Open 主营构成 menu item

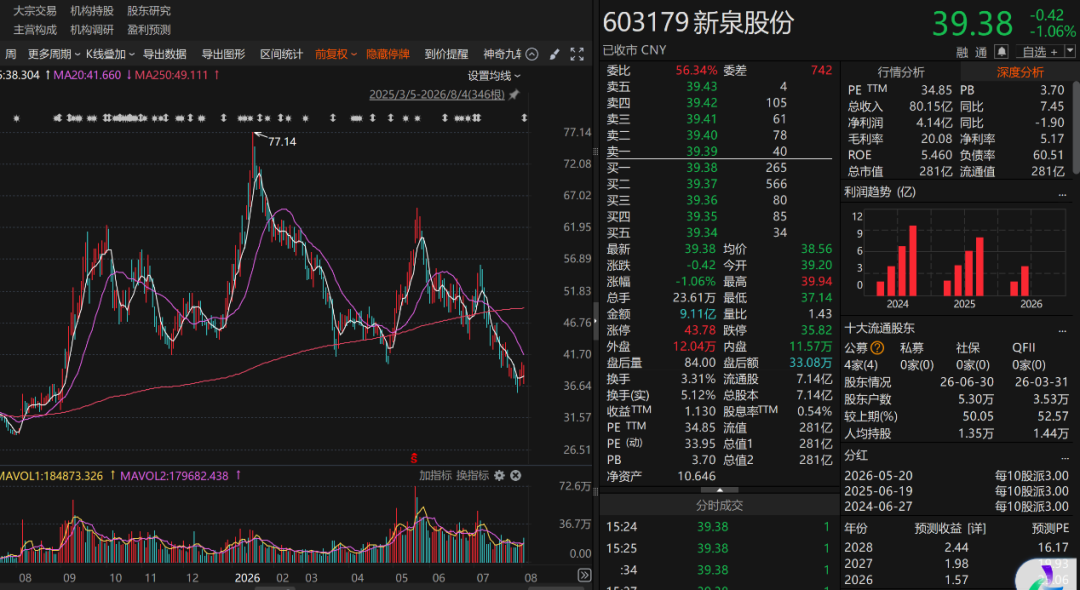35,30
